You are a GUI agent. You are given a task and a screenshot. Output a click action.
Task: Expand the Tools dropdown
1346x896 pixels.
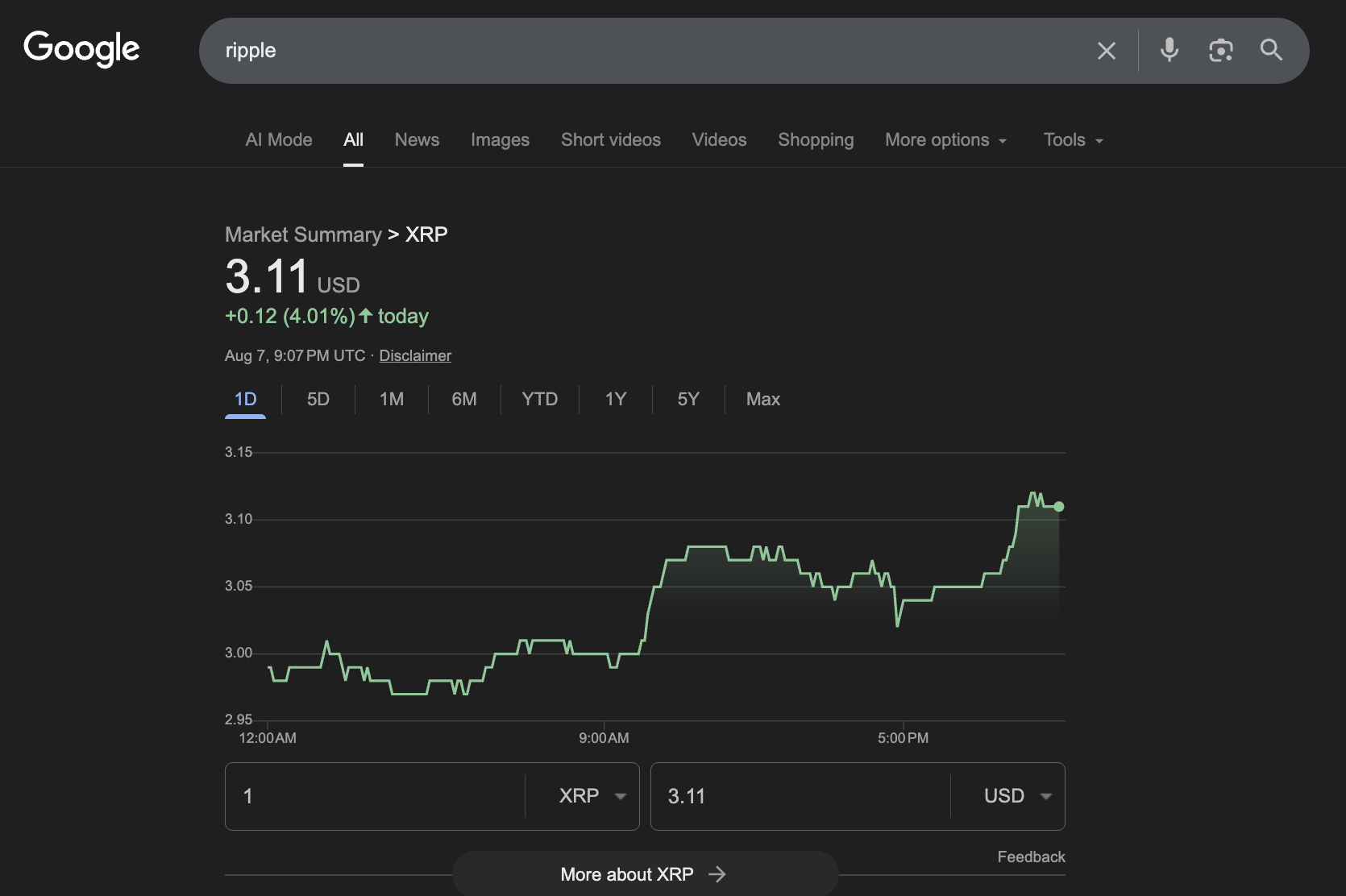coord(1074,140)
